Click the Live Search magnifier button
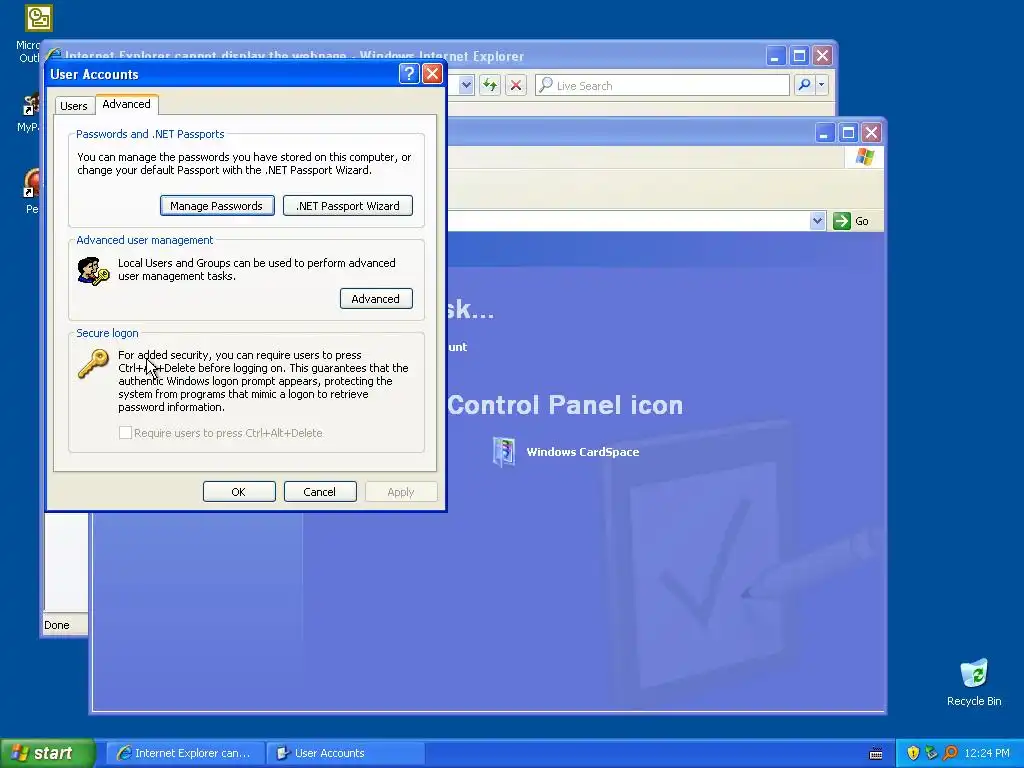Viewport: 1024px width, 768px height. pos(805,85)
